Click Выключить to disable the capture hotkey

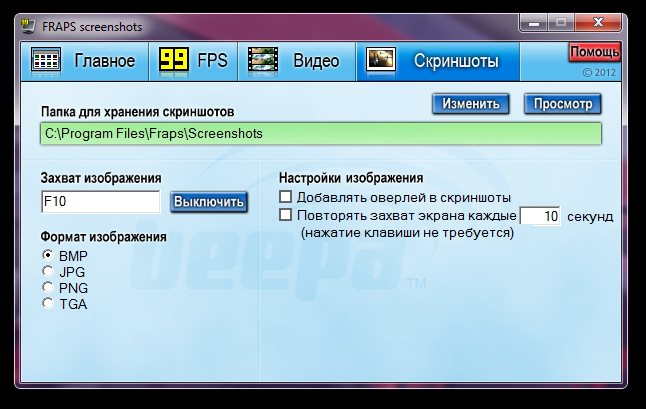click(x=209, y=202)
